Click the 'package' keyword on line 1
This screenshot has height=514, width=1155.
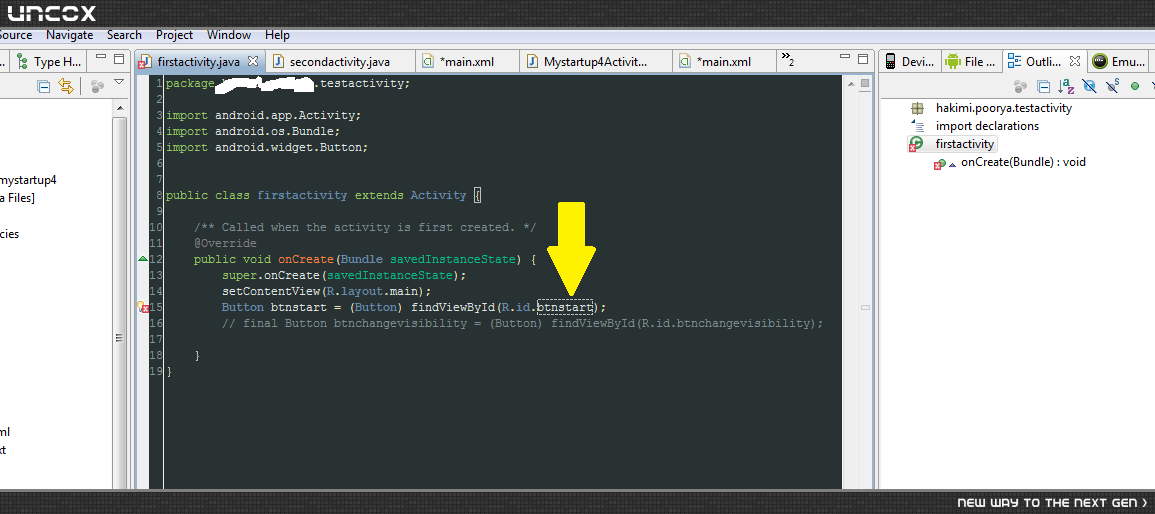[x=190, y=83]
